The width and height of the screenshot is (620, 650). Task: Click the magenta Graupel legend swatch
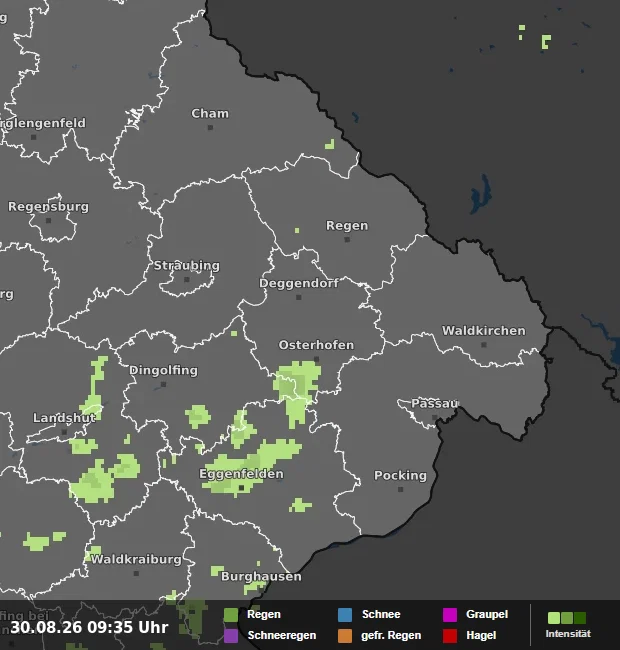(x=450, y=615)
